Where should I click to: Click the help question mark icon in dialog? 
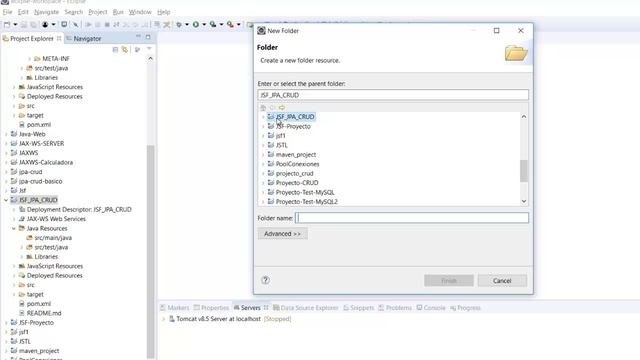pyautogui.click(x=266, y=280)
